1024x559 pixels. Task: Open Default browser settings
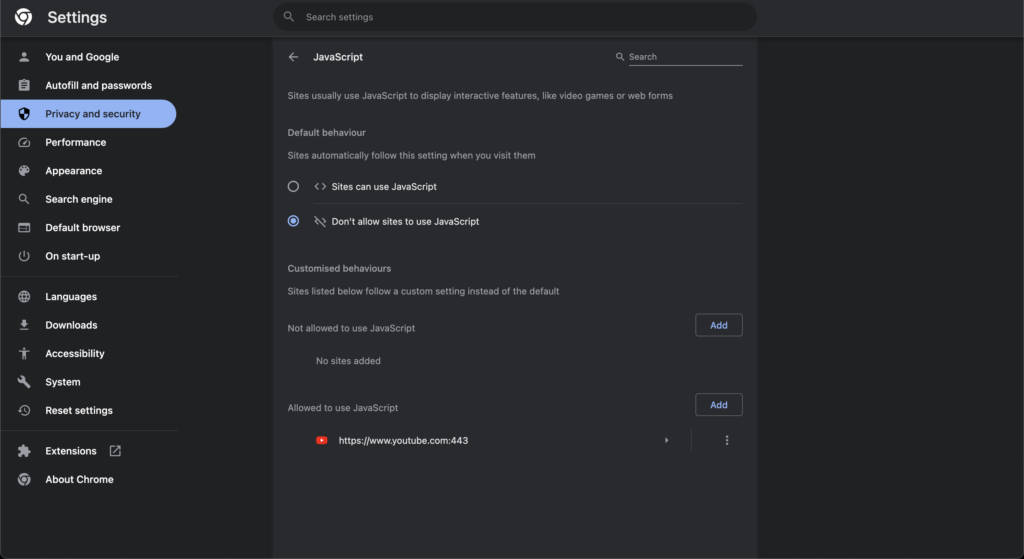[88, 227]
